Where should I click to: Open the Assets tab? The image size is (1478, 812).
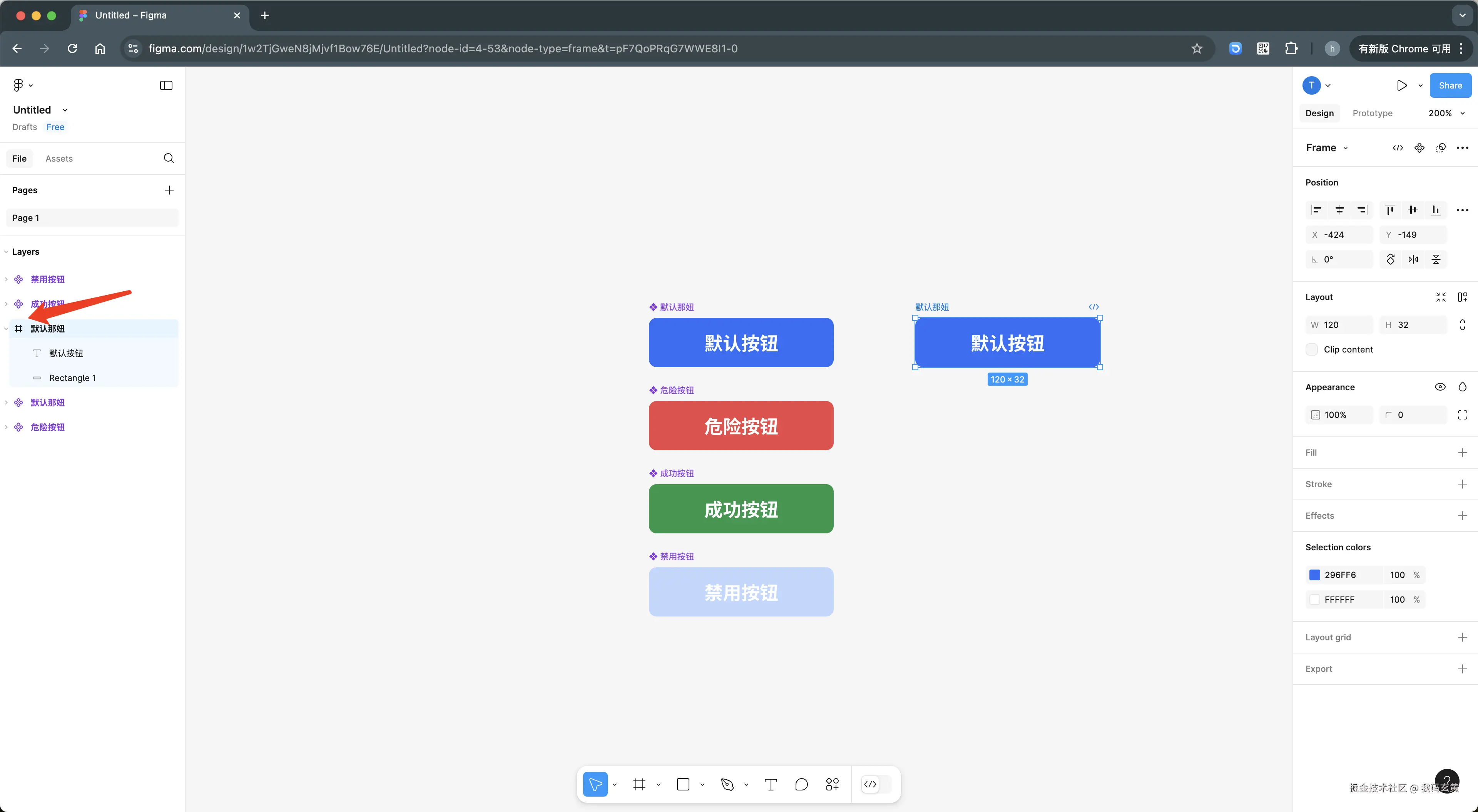59,159
